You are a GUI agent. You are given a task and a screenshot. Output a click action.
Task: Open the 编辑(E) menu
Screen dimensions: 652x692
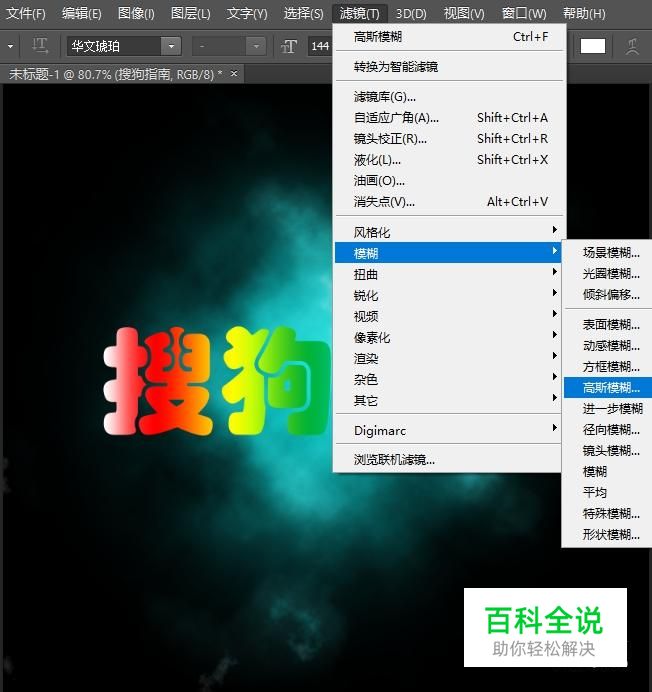82,13
